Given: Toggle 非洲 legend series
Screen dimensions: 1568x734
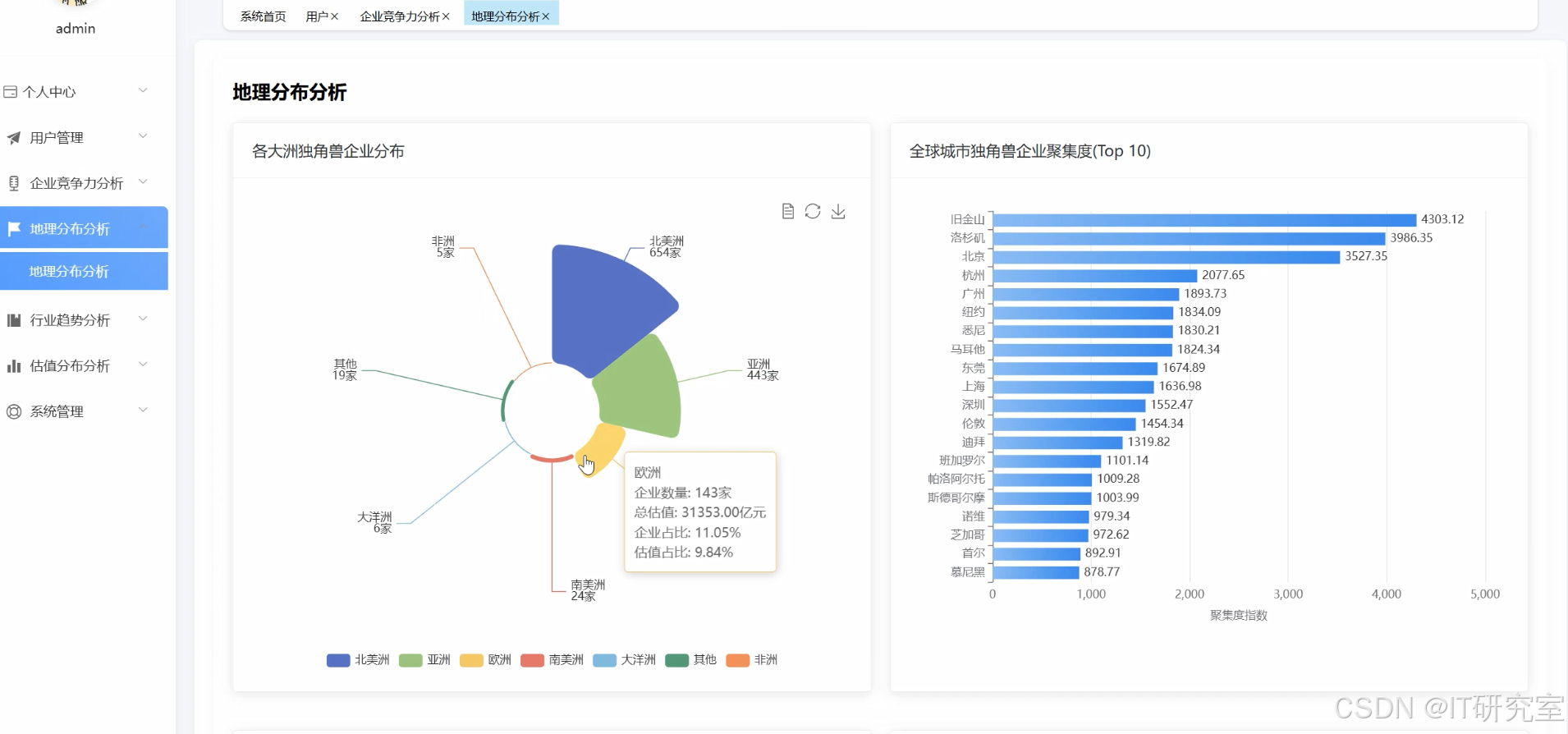Looking at the screenshot, I should (751, 660).
